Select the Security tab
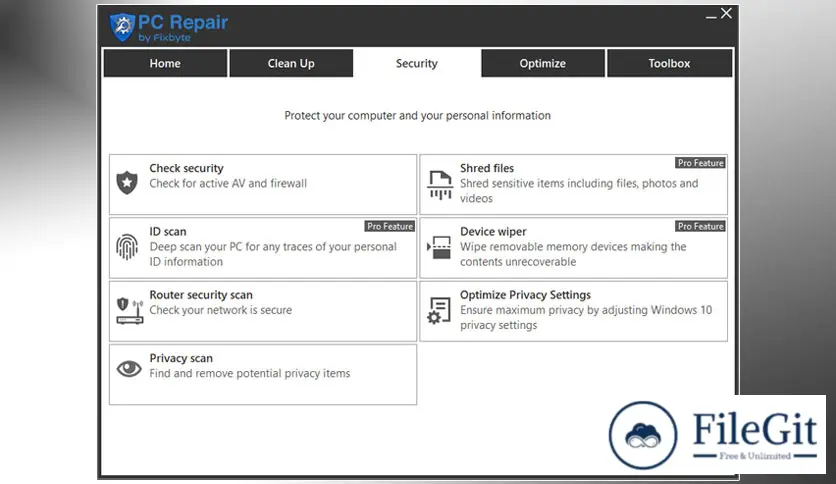 (x=417, y=63)
